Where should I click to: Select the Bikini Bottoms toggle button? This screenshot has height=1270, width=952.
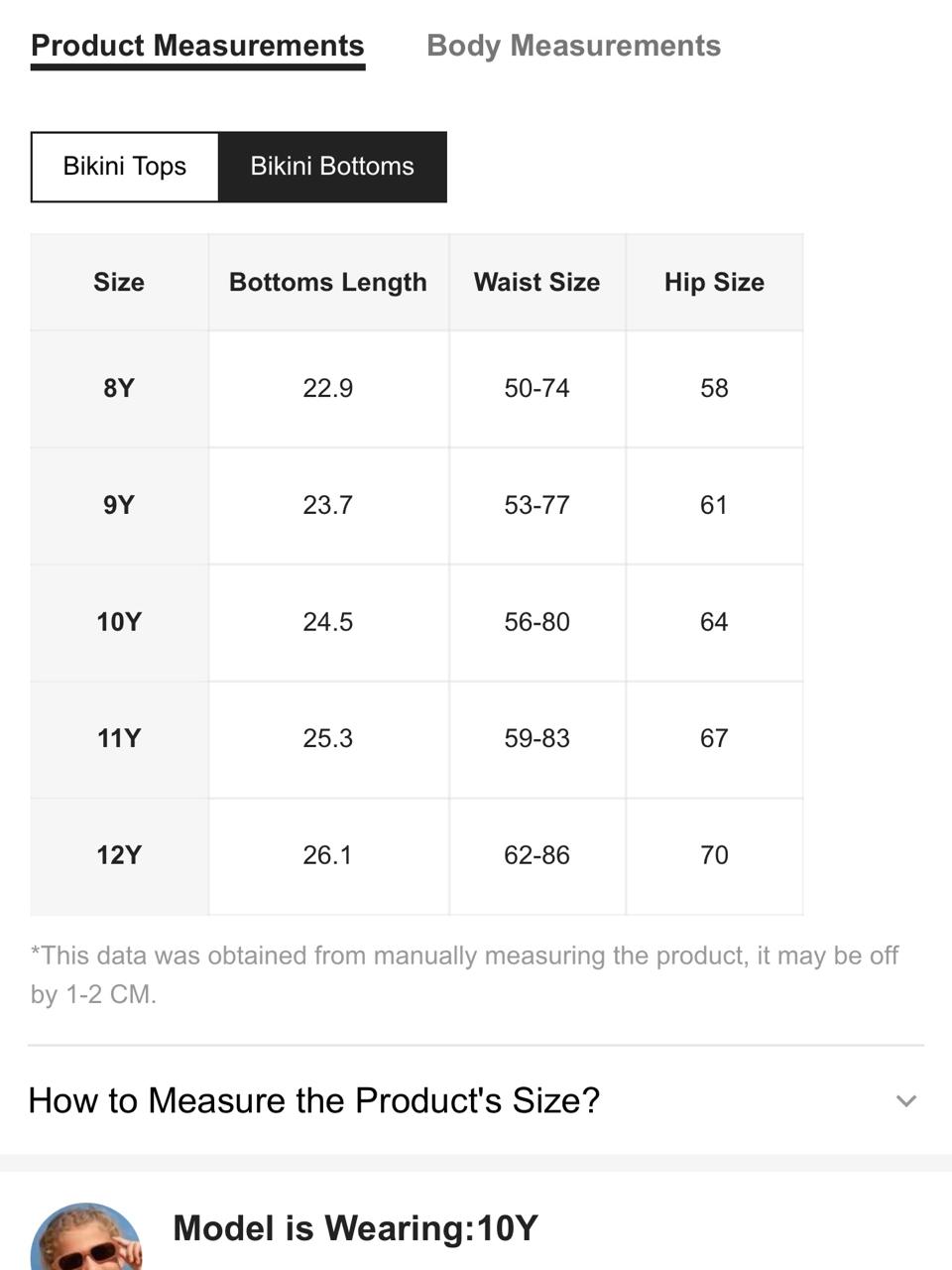pyautogui.click(x=332, y=167)
